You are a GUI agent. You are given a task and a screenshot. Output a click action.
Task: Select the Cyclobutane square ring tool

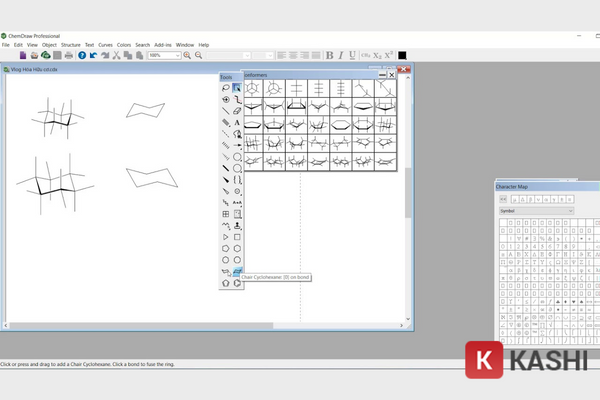coord(237,237)
